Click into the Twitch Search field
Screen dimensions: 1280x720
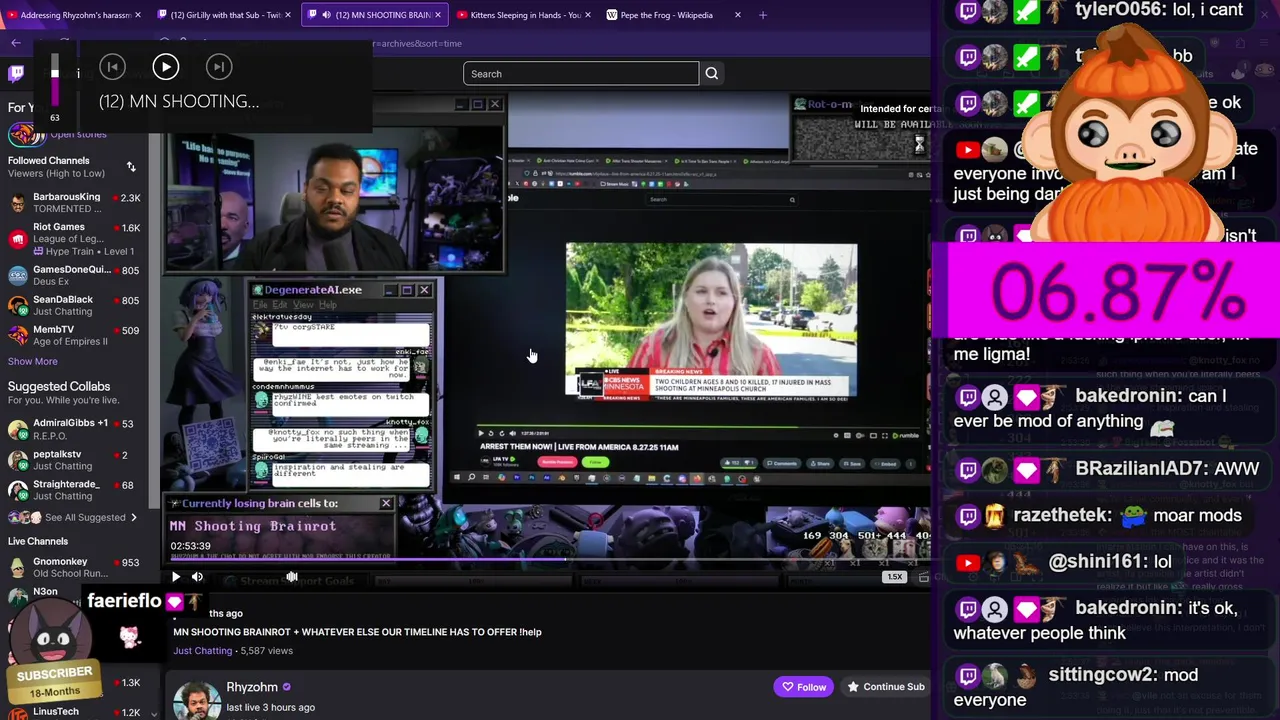(581, 74)
